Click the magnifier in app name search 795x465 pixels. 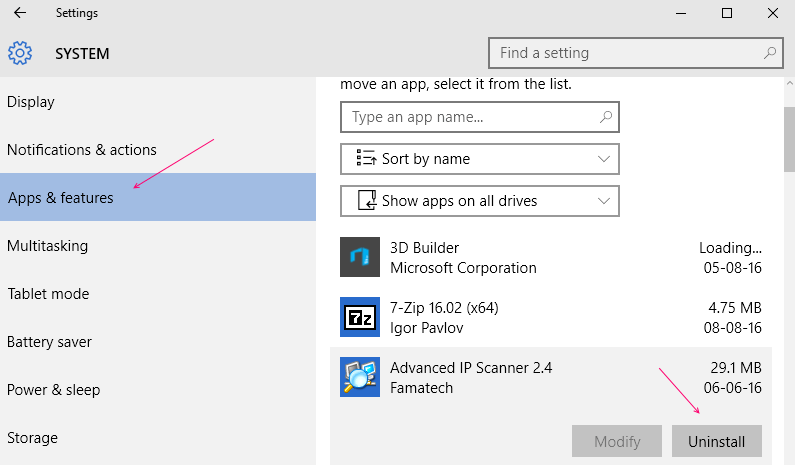pos(605,117)
